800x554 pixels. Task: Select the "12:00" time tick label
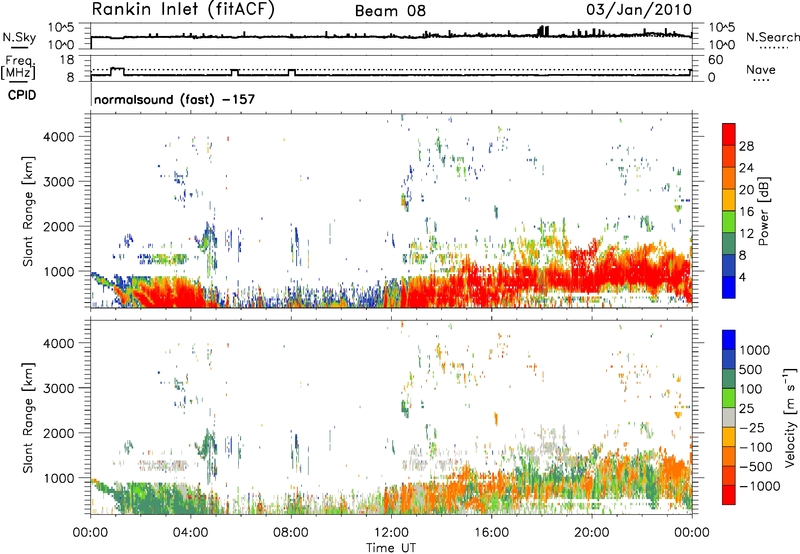391,533
